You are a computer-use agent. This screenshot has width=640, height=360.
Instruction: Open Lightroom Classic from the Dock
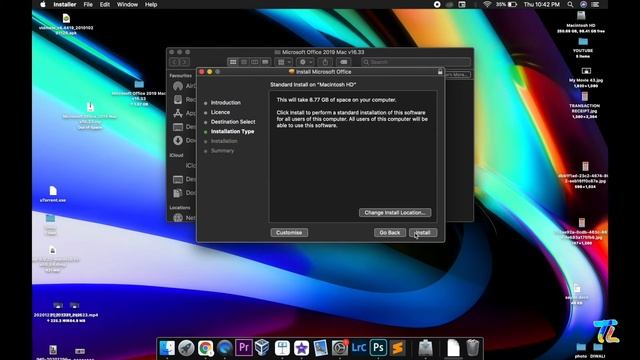359,348
